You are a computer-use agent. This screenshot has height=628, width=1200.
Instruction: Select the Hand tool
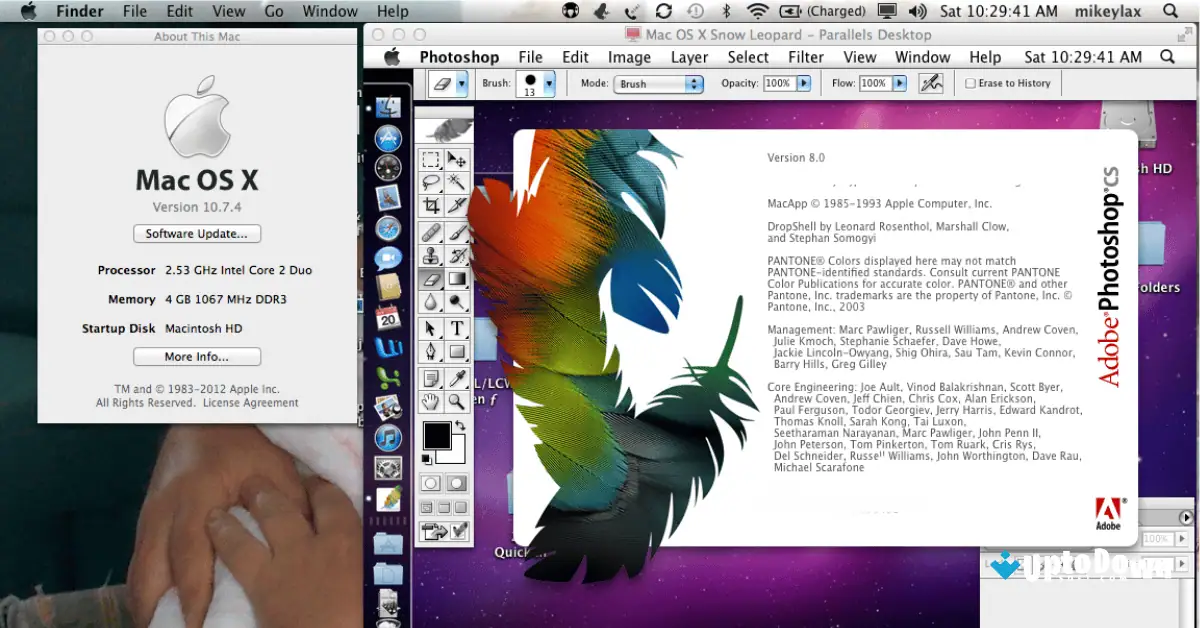[x=434, y=400]
